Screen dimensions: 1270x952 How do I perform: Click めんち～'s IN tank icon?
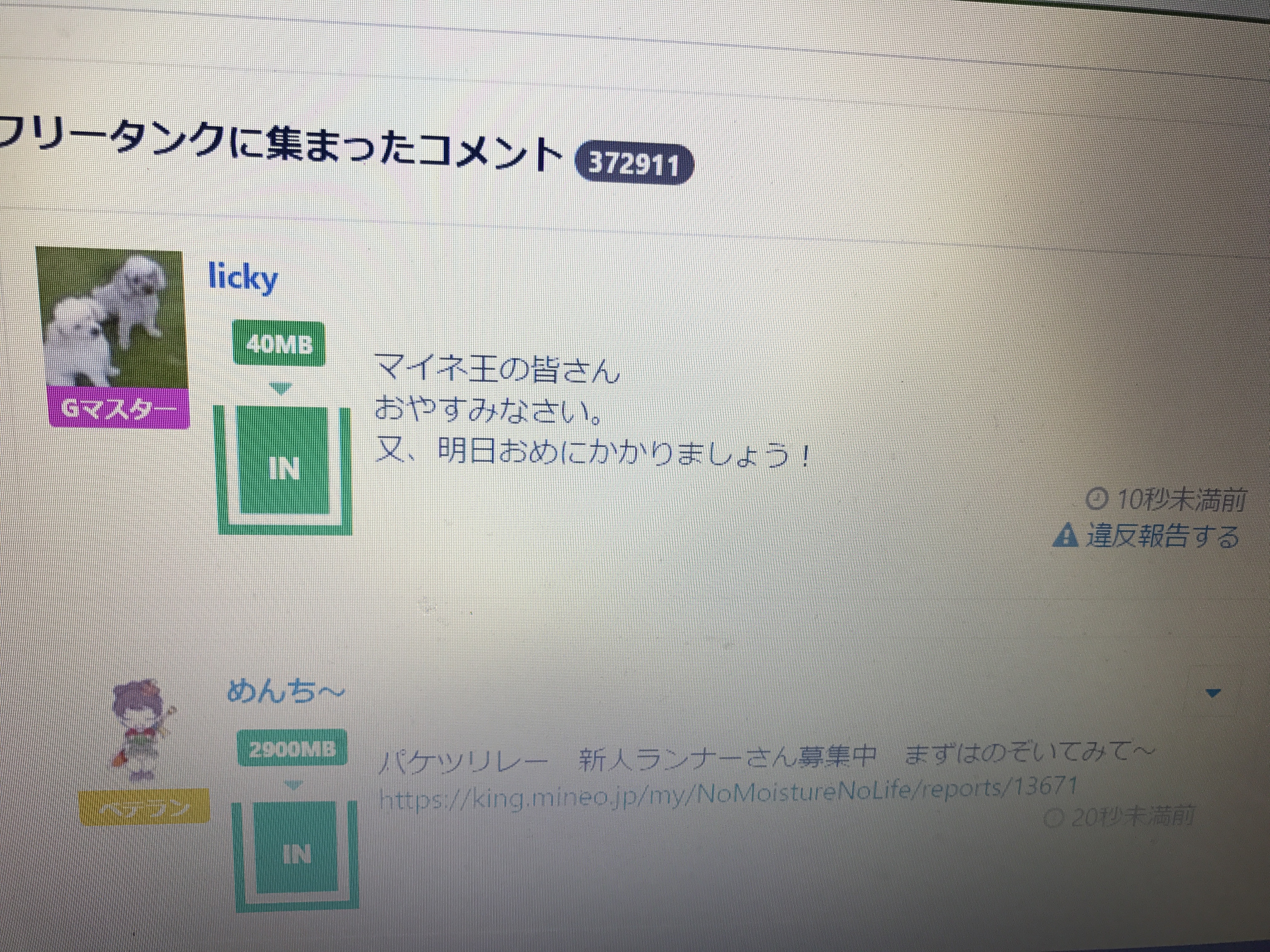pos(296,855)
